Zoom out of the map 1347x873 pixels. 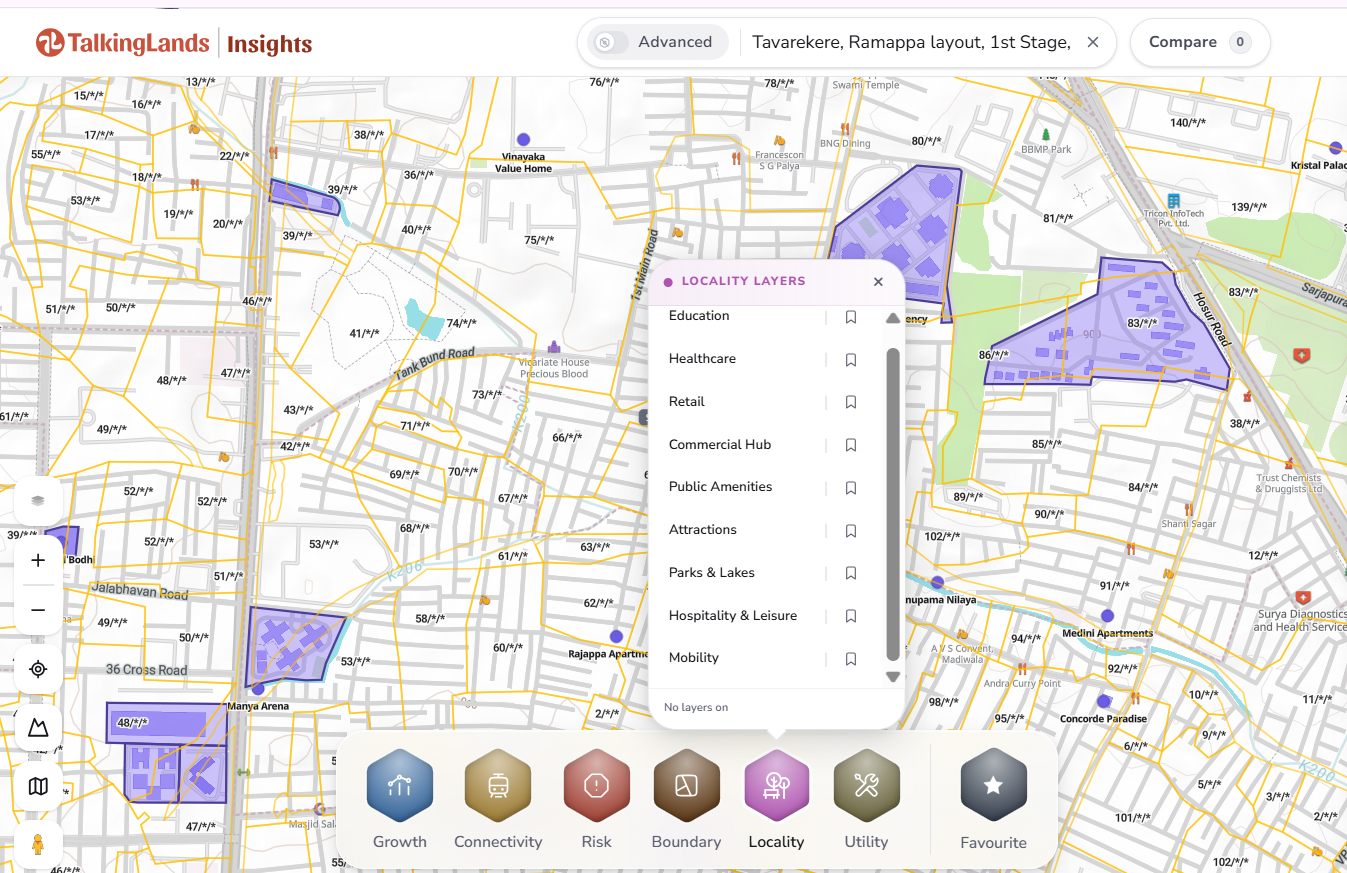39,610
